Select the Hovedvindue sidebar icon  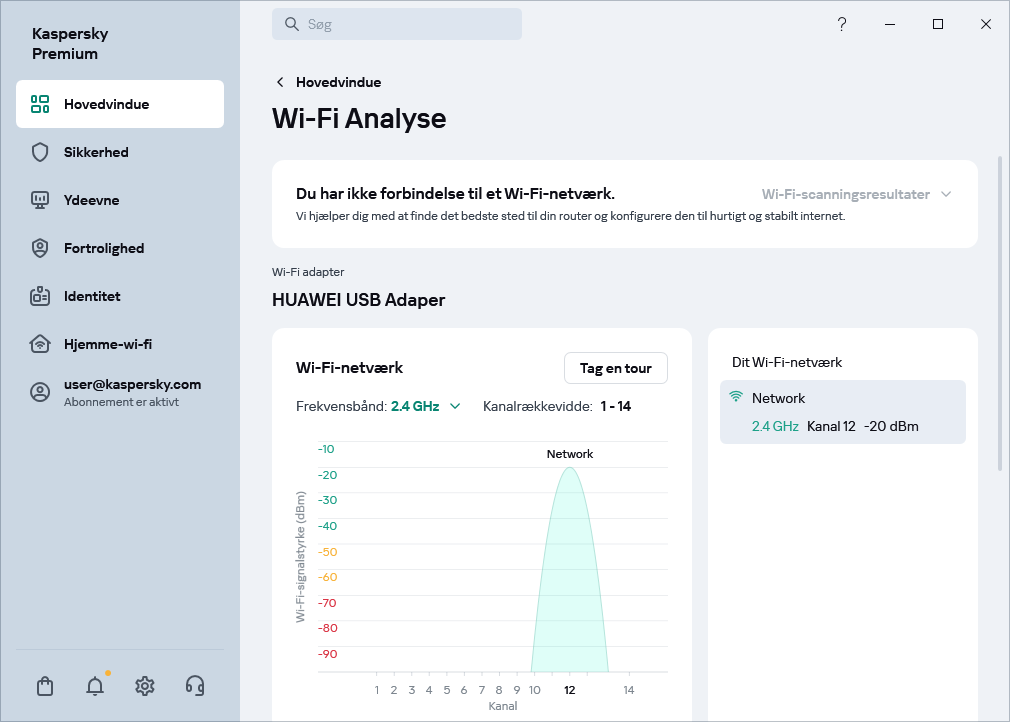38,103
